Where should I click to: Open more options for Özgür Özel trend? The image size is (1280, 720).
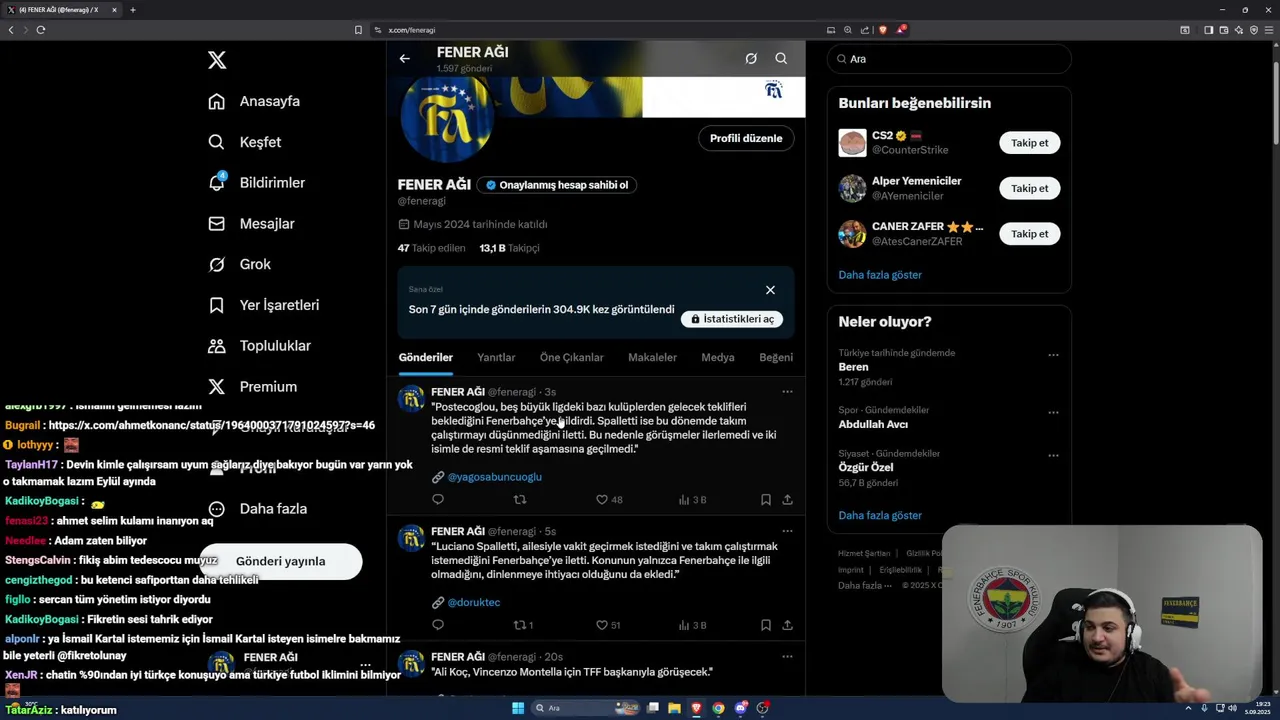point(1052,455)
